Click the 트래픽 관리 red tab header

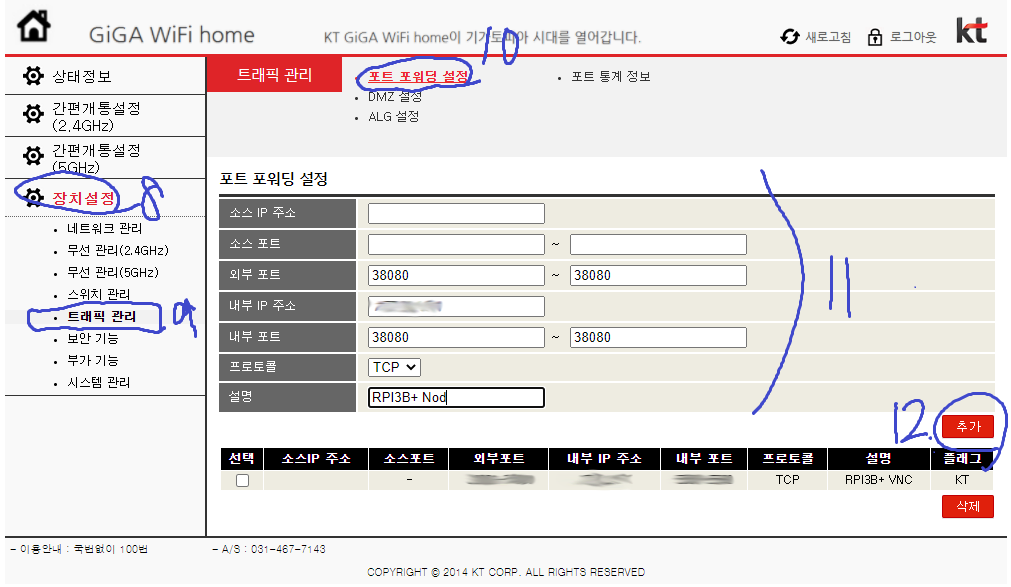pyautogui.click(x=274, y=74)
